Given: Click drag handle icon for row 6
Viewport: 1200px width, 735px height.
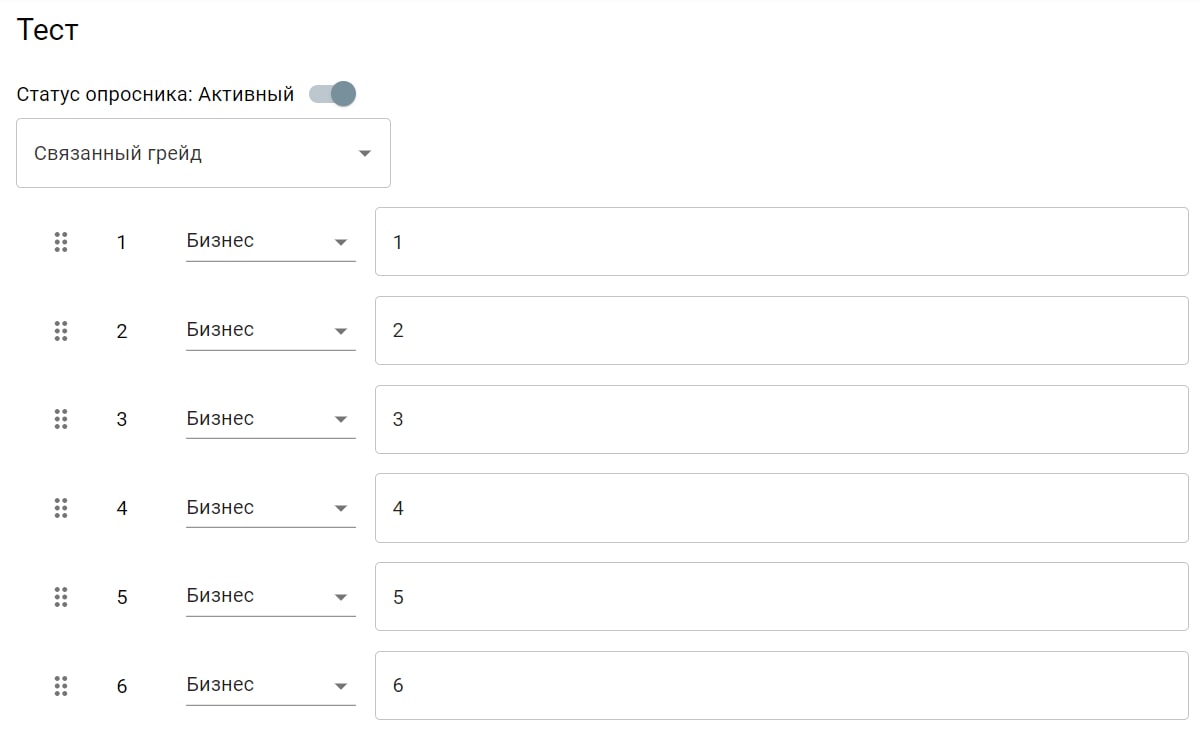Looking at the screenshot, I should click(61, 686).
